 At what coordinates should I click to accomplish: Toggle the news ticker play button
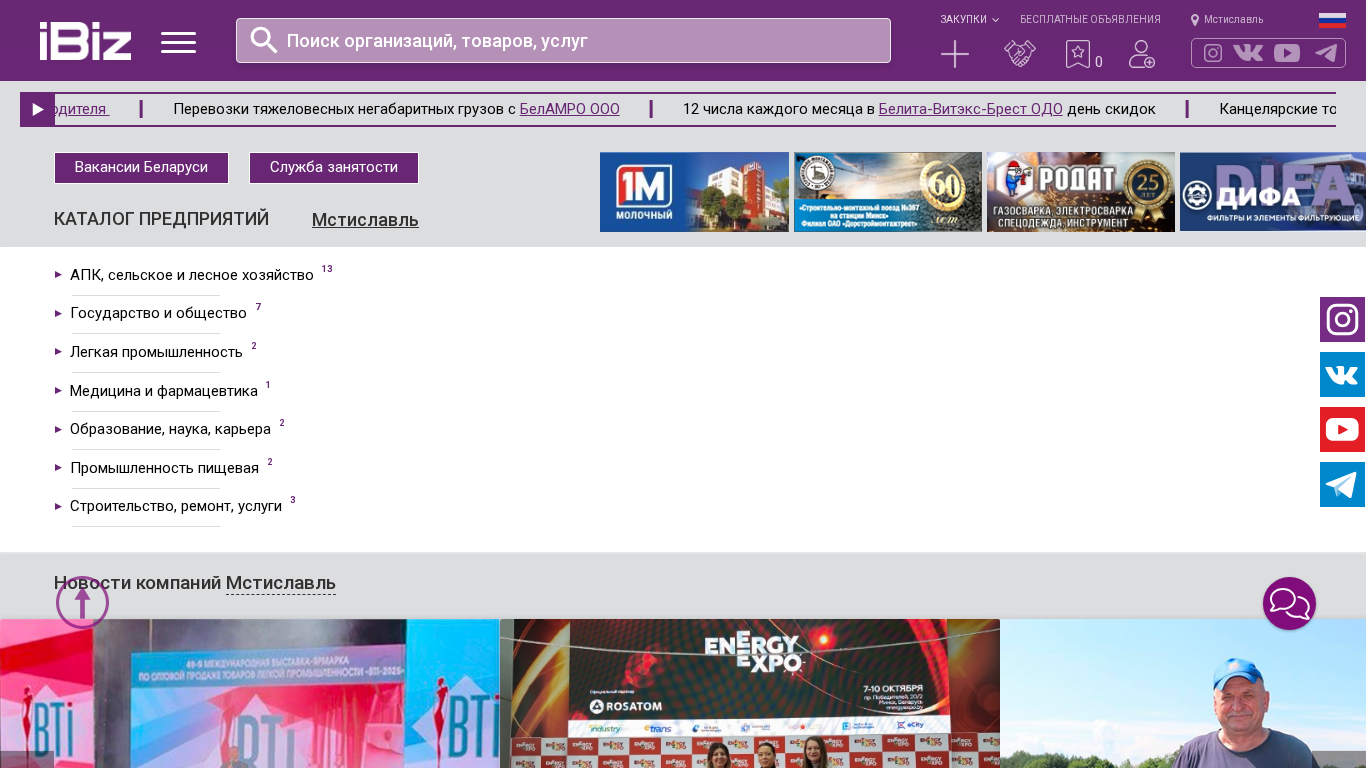point(37,110)
